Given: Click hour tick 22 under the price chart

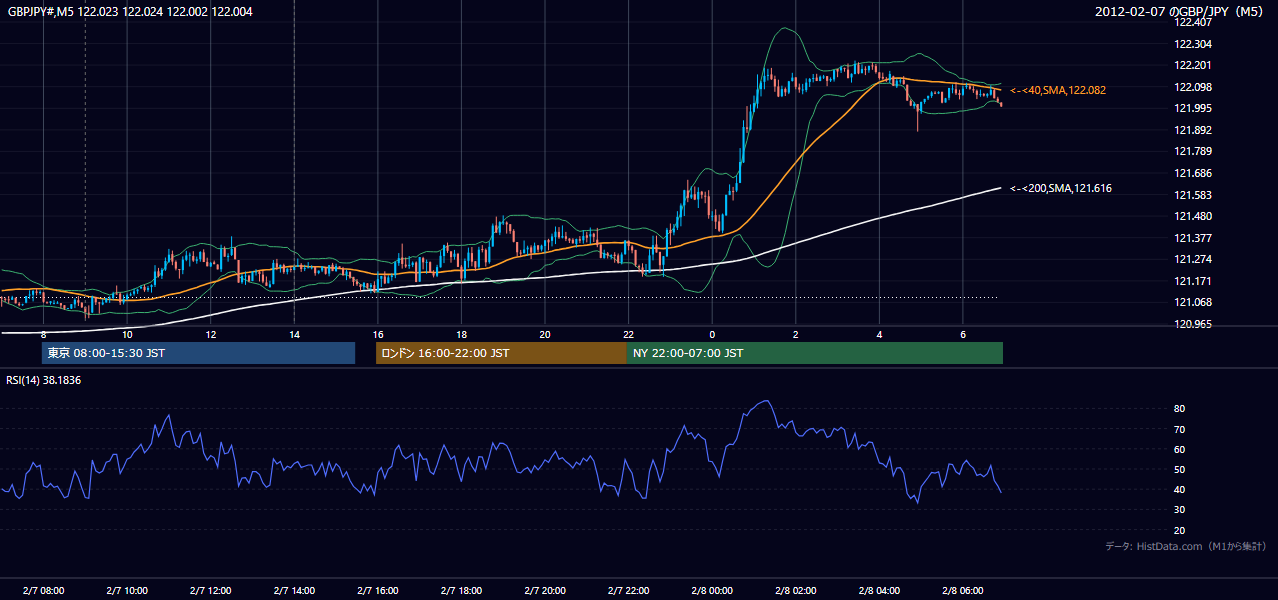Looking at the screenshot, I should click(628, 335).
